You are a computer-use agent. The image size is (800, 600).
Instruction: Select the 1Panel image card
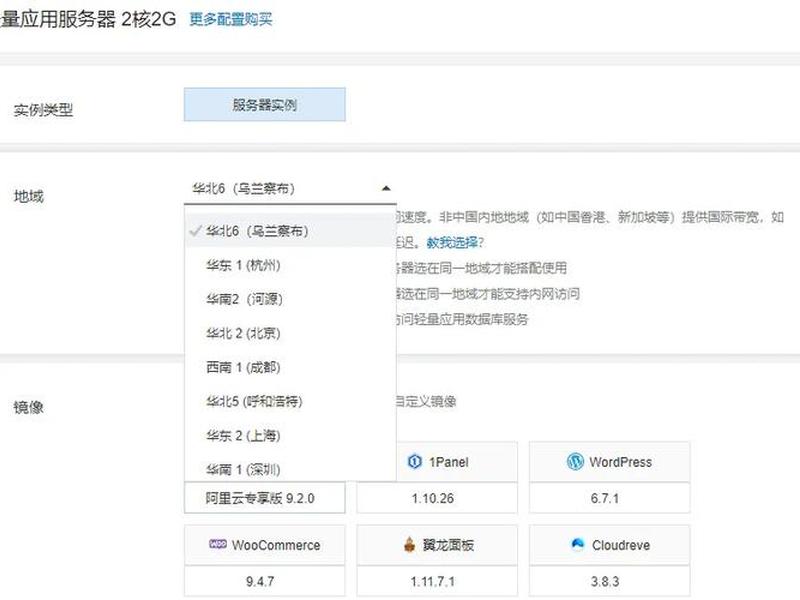click(437, 462)
